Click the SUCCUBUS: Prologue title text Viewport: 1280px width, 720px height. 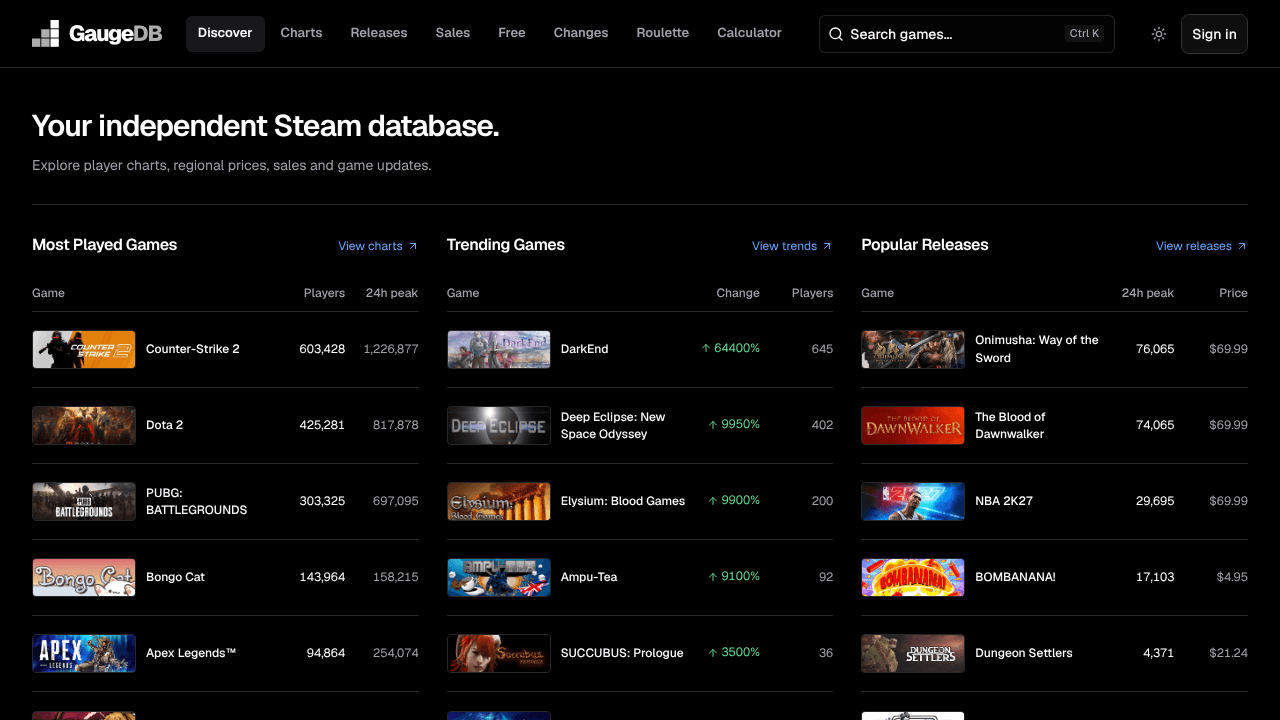coord(622,653)
